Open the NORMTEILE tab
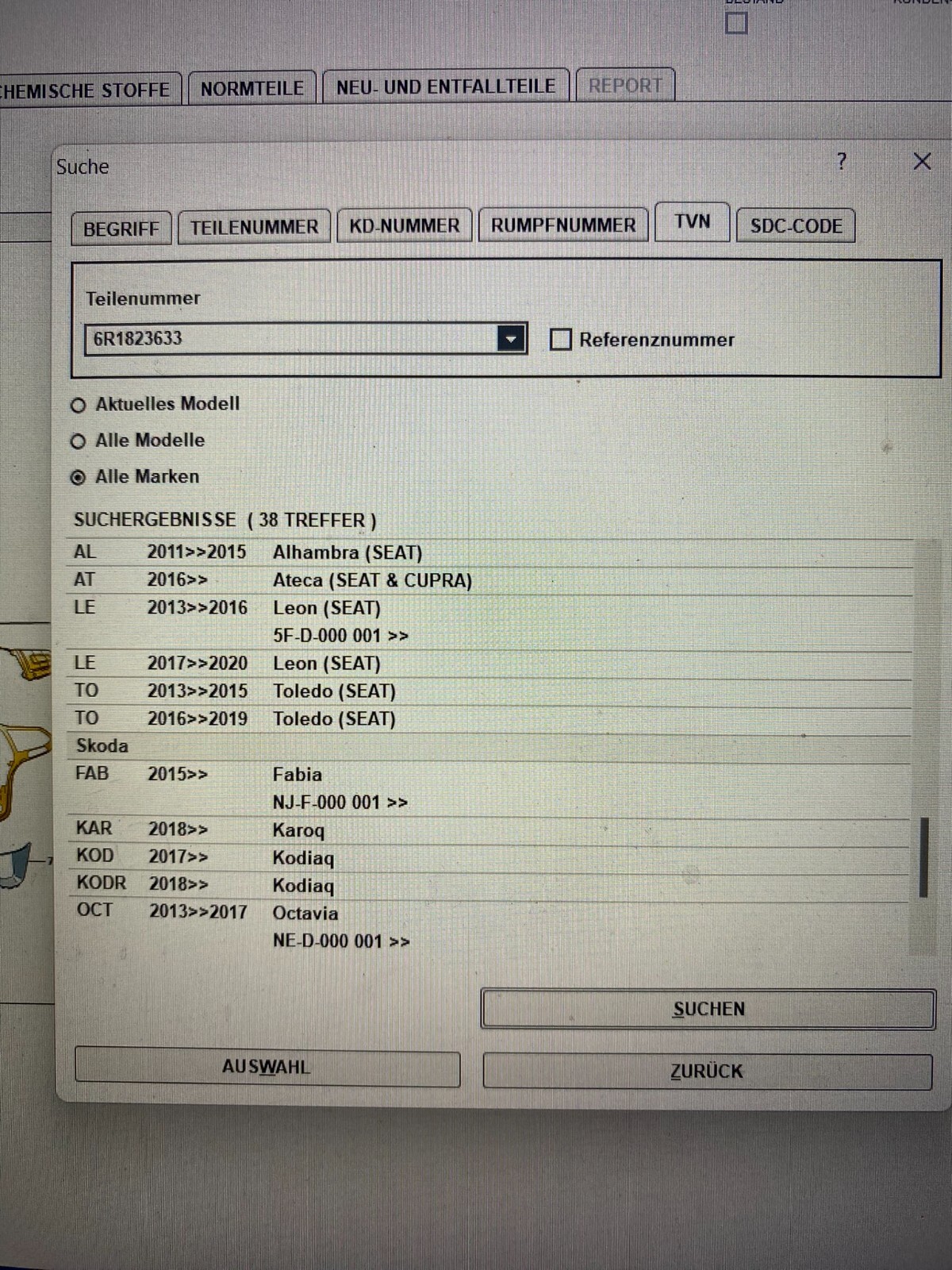The height and width of the screenshot is (1270, 952). (251, 88)
